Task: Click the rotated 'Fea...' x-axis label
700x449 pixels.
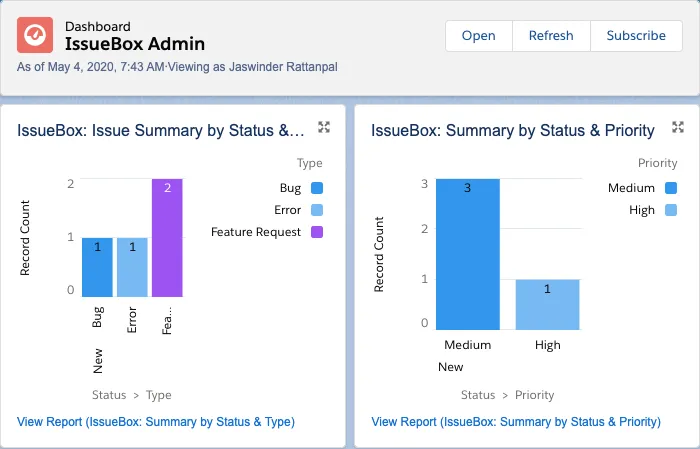Action: (x=167, y=320)
